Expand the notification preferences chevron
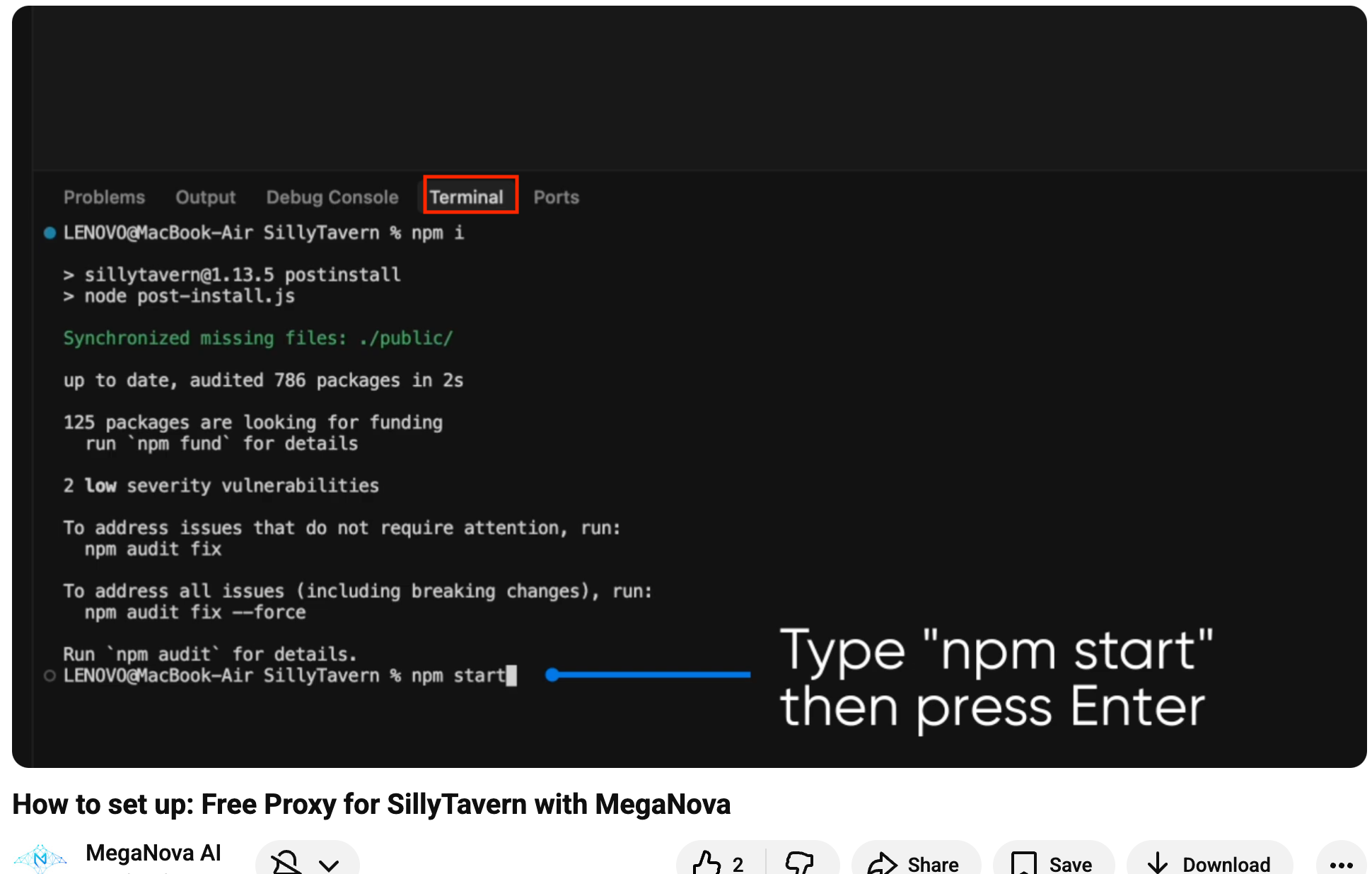 click(329, 864)
